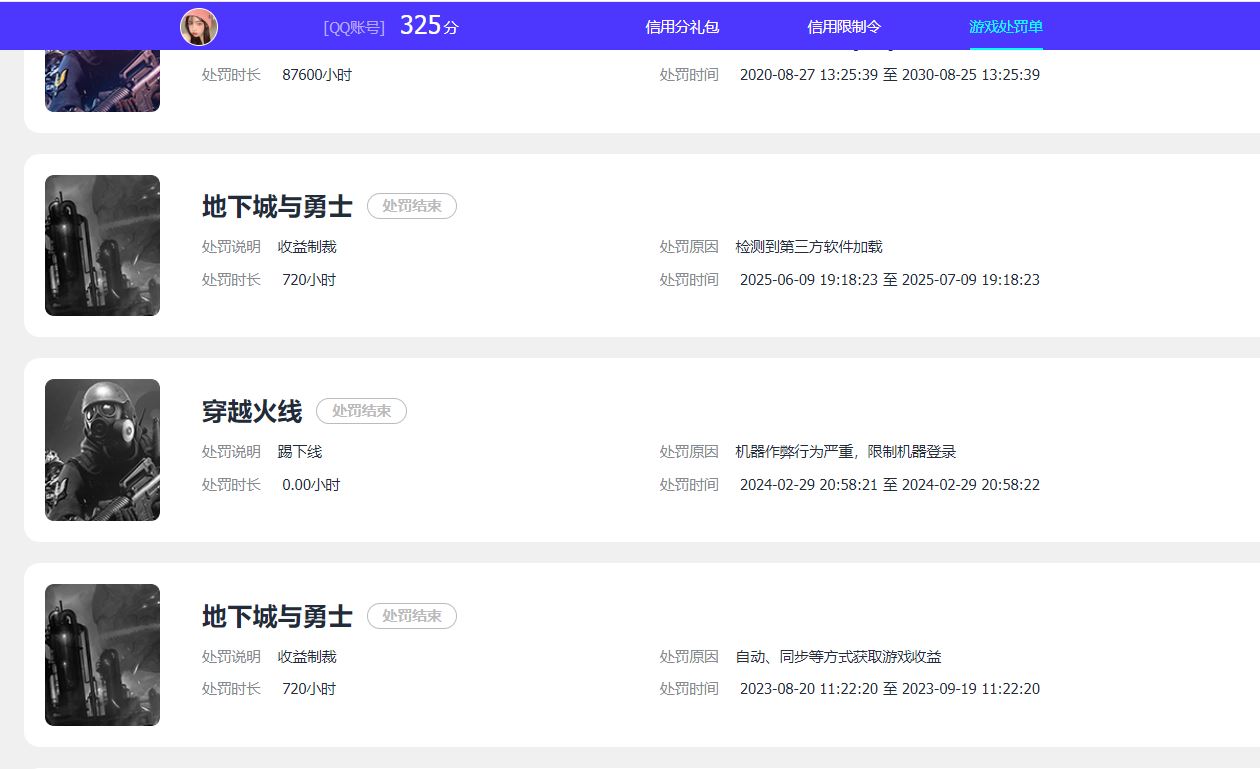Click the user avatar in the header

click(x=199, y=27)
